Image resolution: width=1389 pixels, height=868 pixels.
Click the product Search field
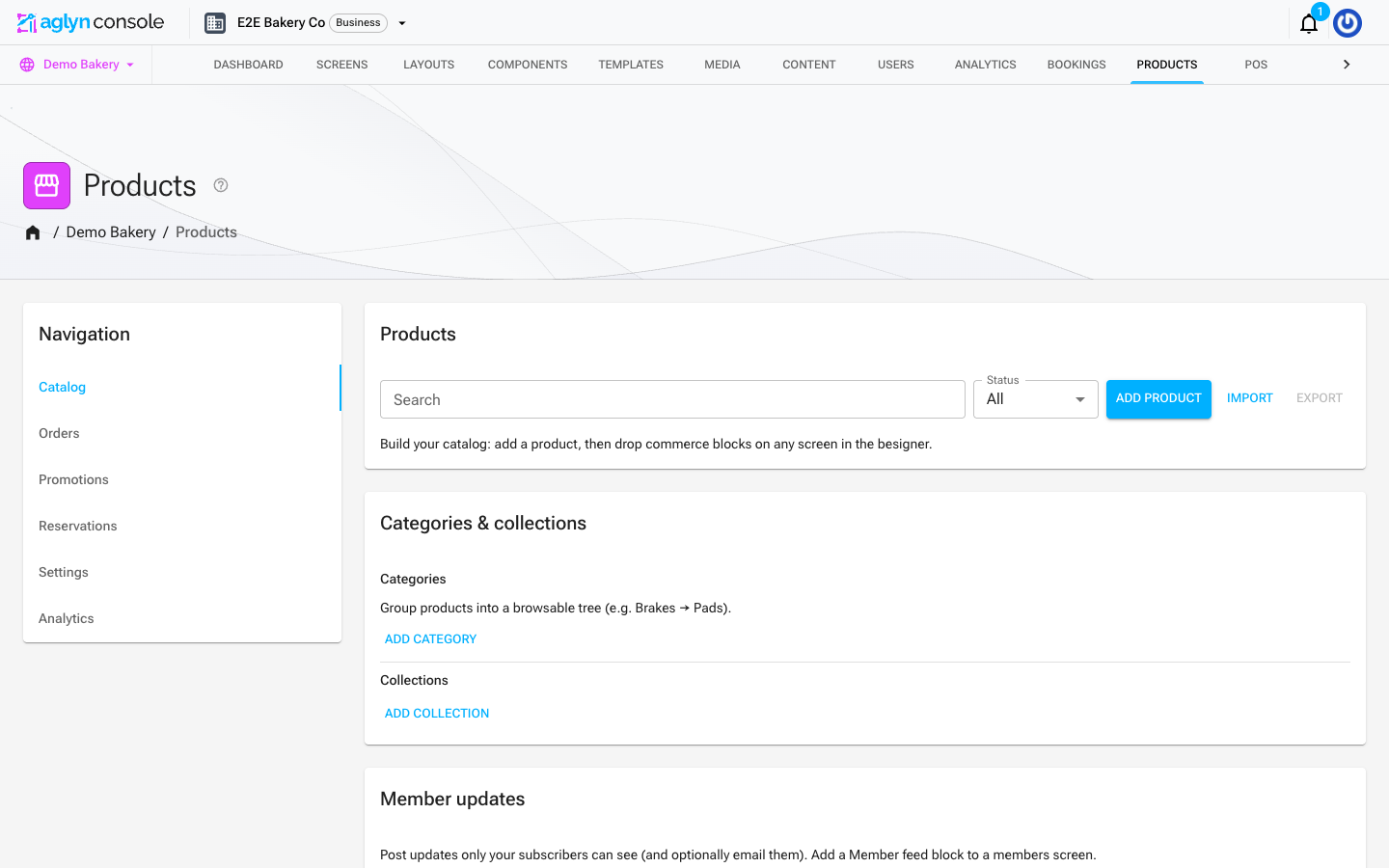[672, 399]
